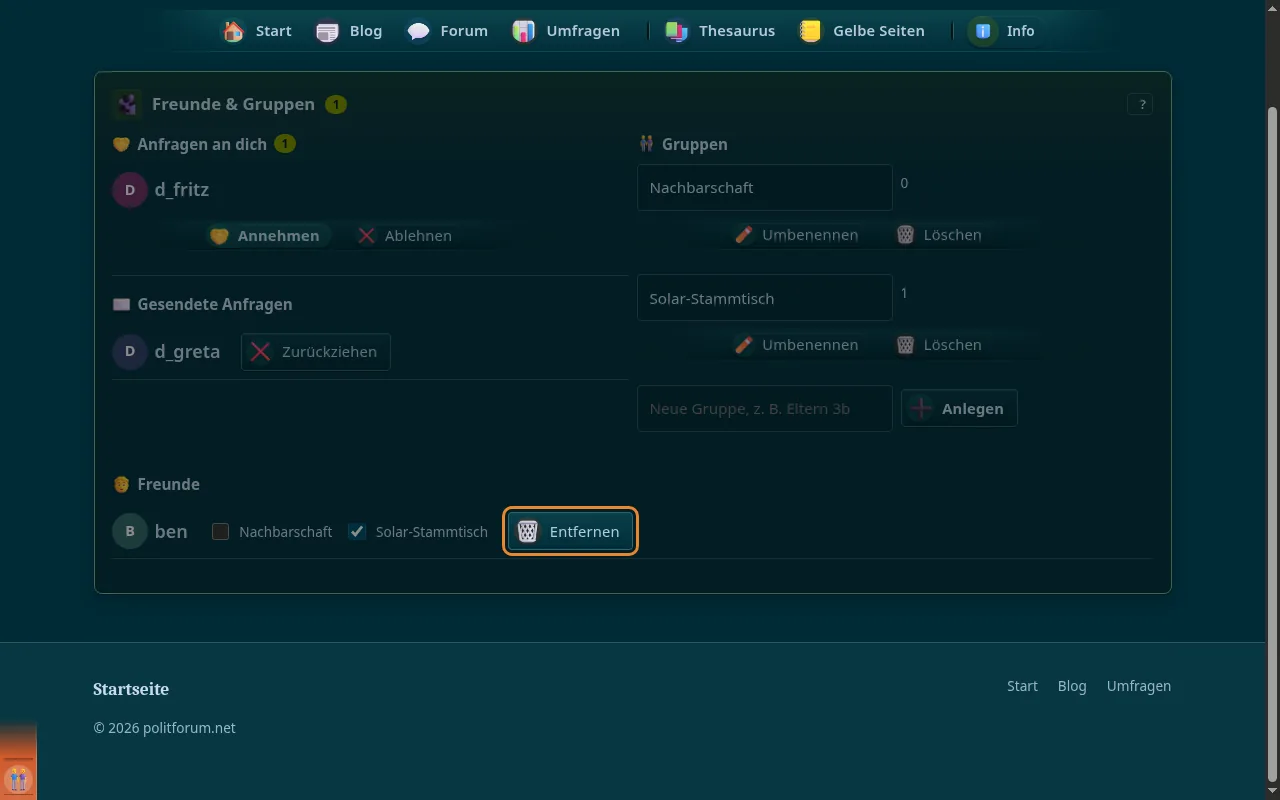Create the new group with Anlegen
The width and height of the screenshot is (1280, 800).
959,408
